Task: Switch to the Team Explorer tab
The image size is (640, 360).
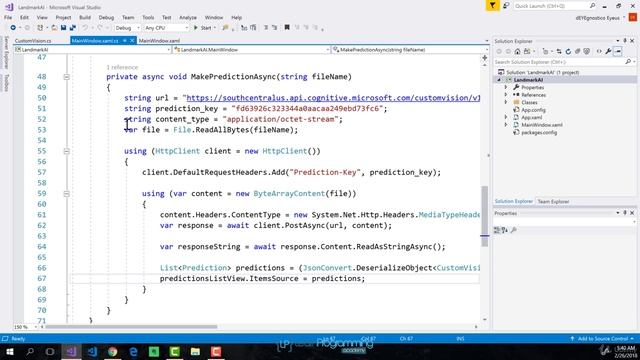Action: (x=553, y=202)
